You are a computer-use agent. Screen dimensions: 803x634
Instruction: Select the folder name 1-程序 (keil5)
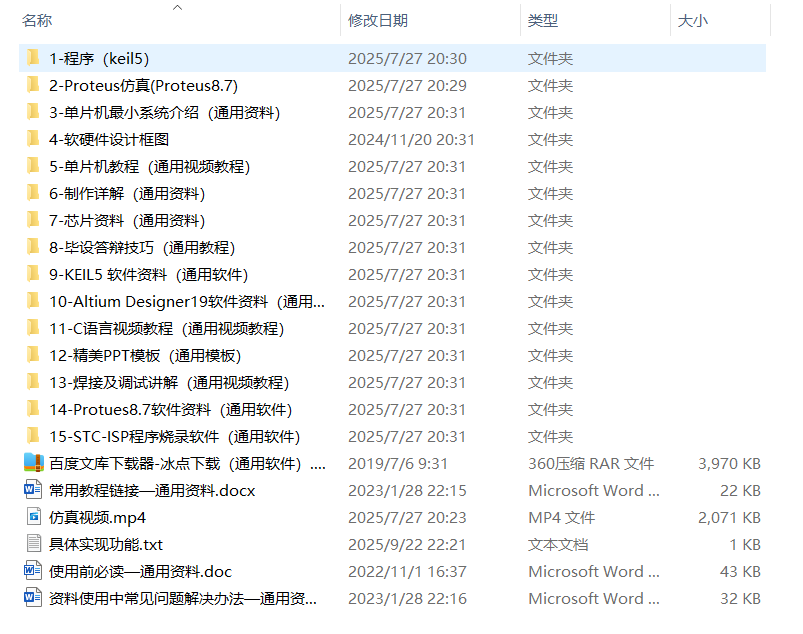pos(99,58)
